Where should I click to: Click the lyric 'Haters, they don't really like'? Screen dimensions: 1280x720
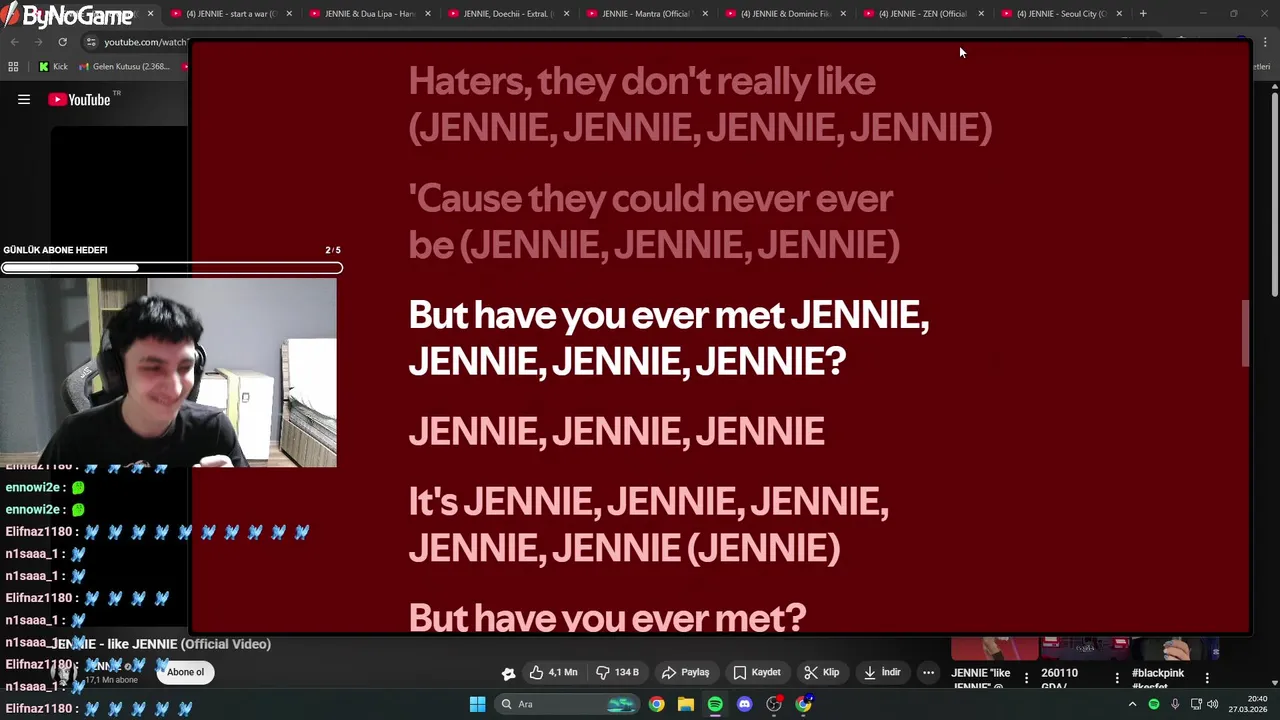(x=642, y=81)
